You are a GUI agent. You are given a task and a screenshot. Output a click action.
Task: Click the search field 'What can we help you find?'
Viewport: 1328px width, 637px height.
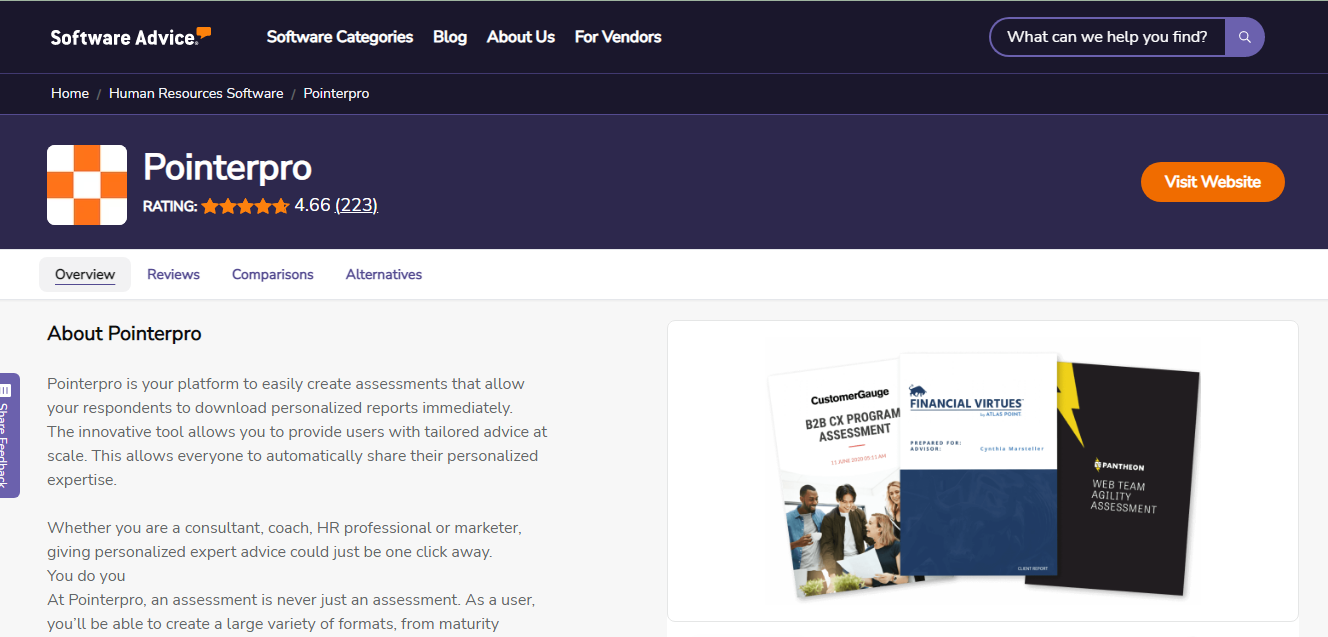(1108, 37)
